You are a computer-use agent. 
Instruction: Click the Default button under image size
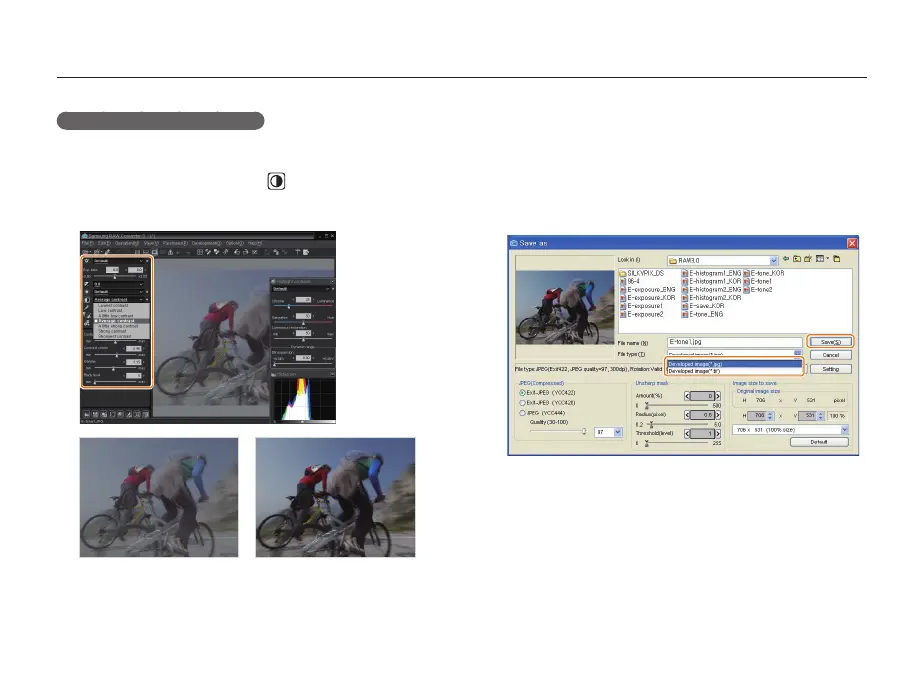819,442
